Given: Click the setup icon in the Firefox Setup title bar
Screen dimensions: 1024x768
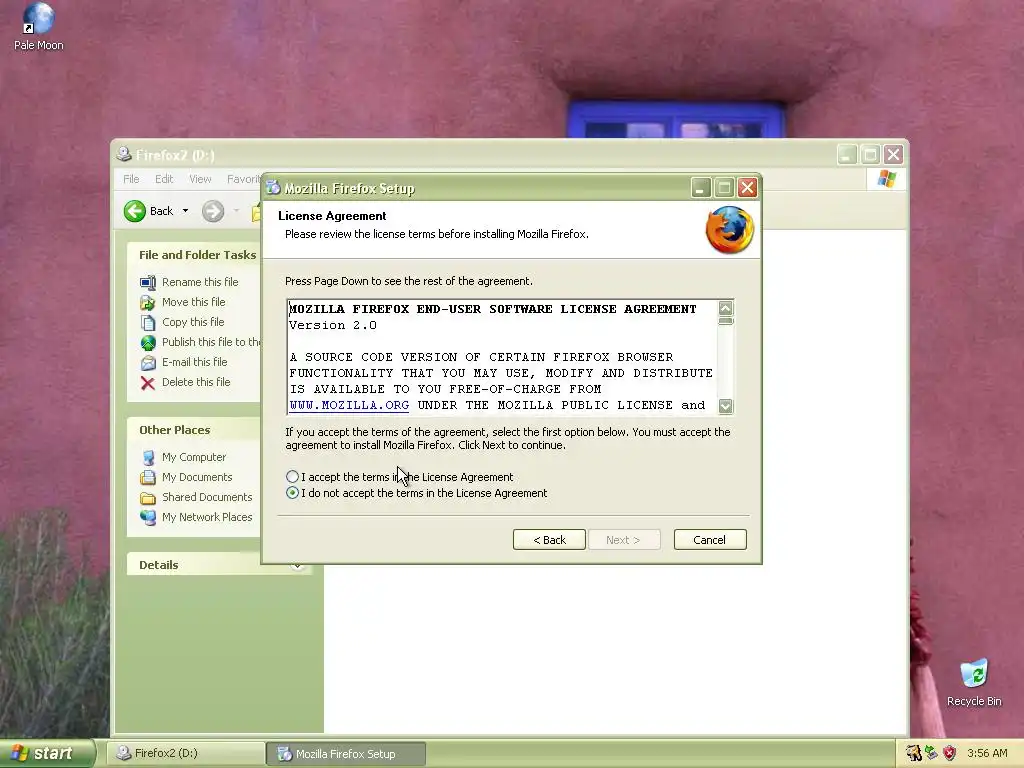Looking at the screenshot, I should point(273,188).
